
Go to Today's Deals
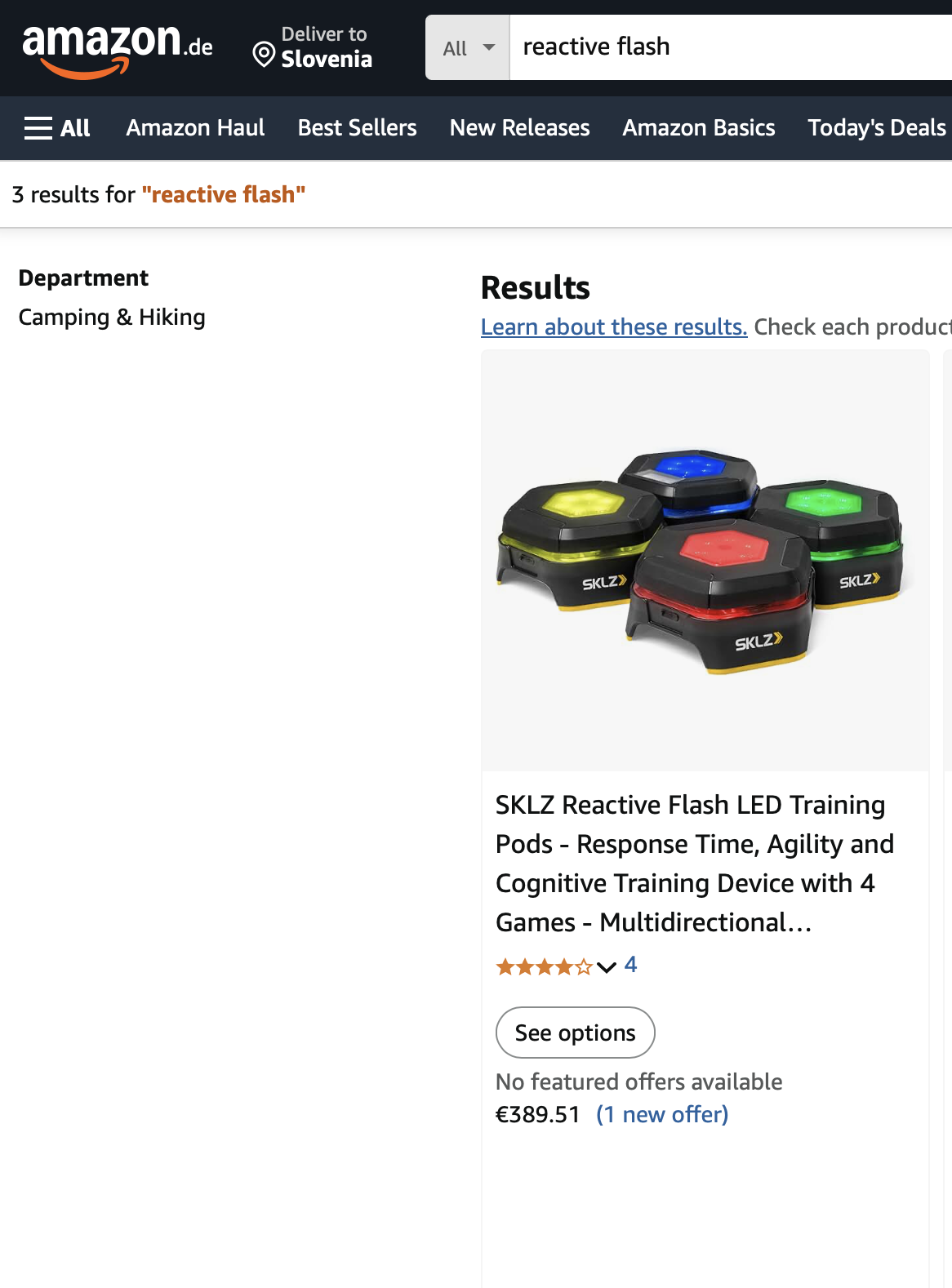(x=877, y=128)
